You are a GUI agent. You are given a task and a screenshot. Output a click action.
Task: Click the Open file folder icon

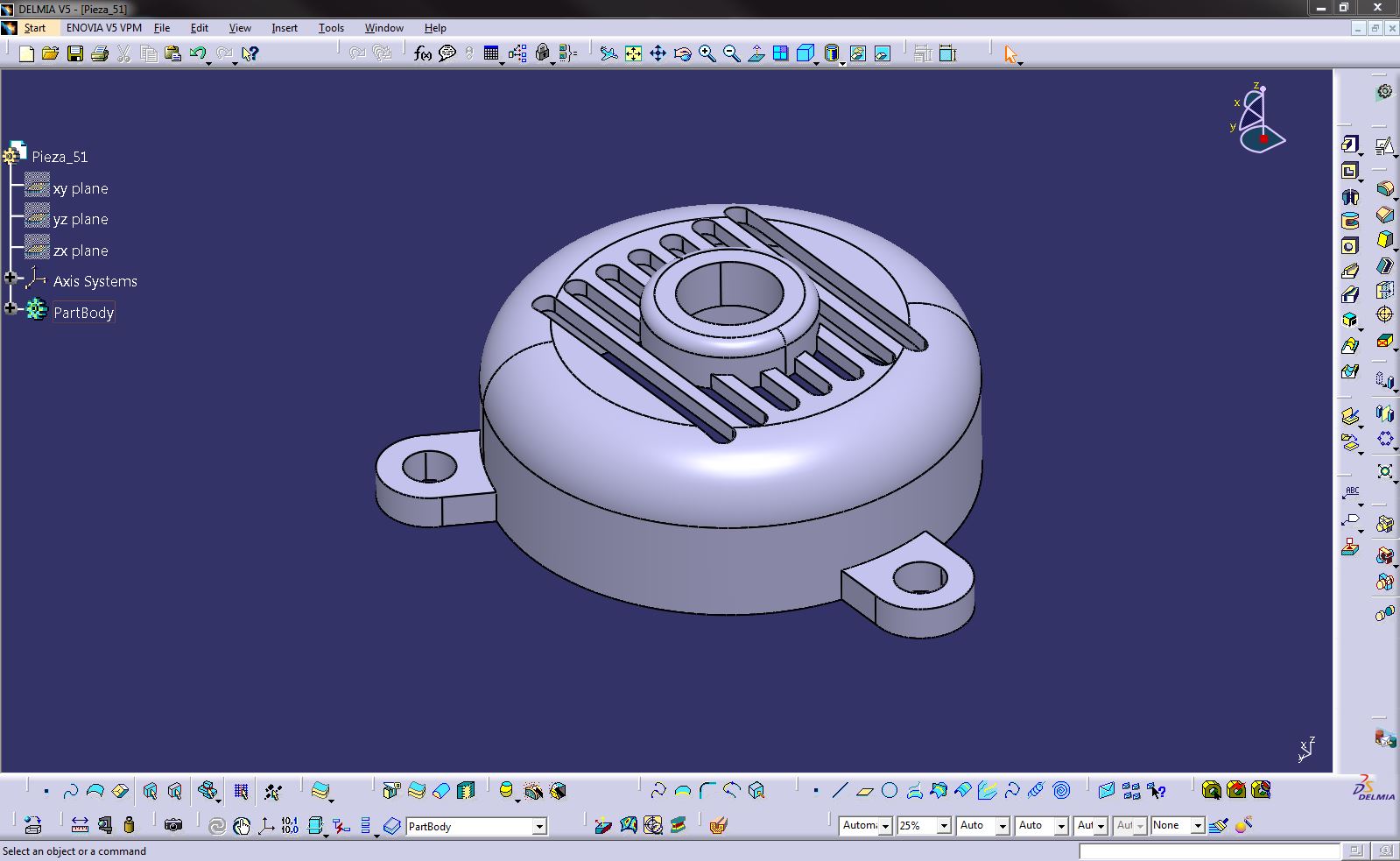click(50, 53)
